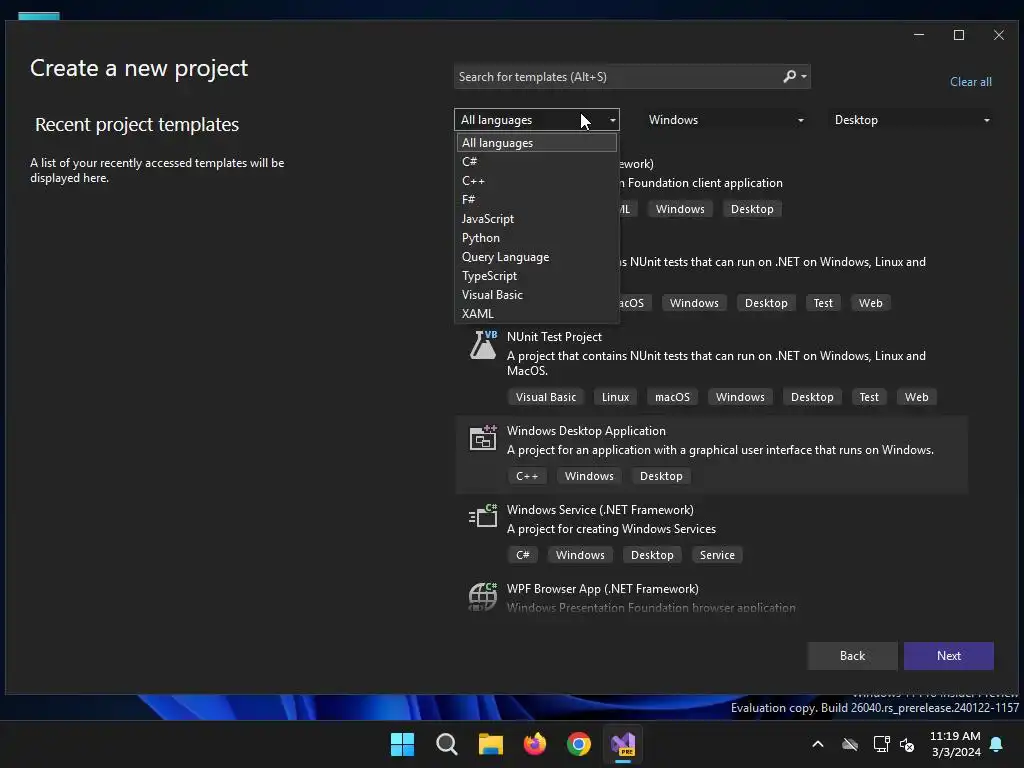Open the Desktop project type dropdown
The image size is (1024, 768).
click(912, 120)
